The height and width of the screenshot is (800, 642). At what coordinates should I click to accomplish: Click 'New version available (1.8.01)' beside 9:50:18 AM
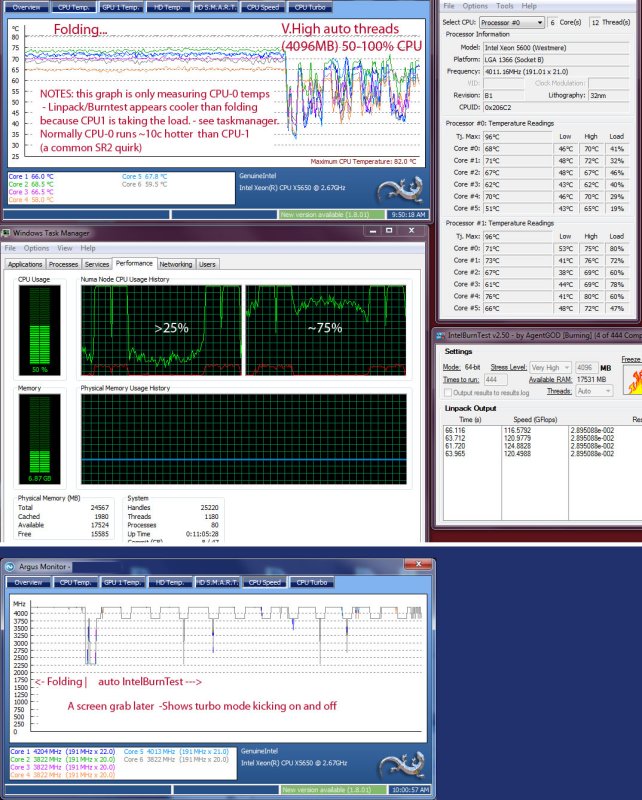click(x=332, y=215)
